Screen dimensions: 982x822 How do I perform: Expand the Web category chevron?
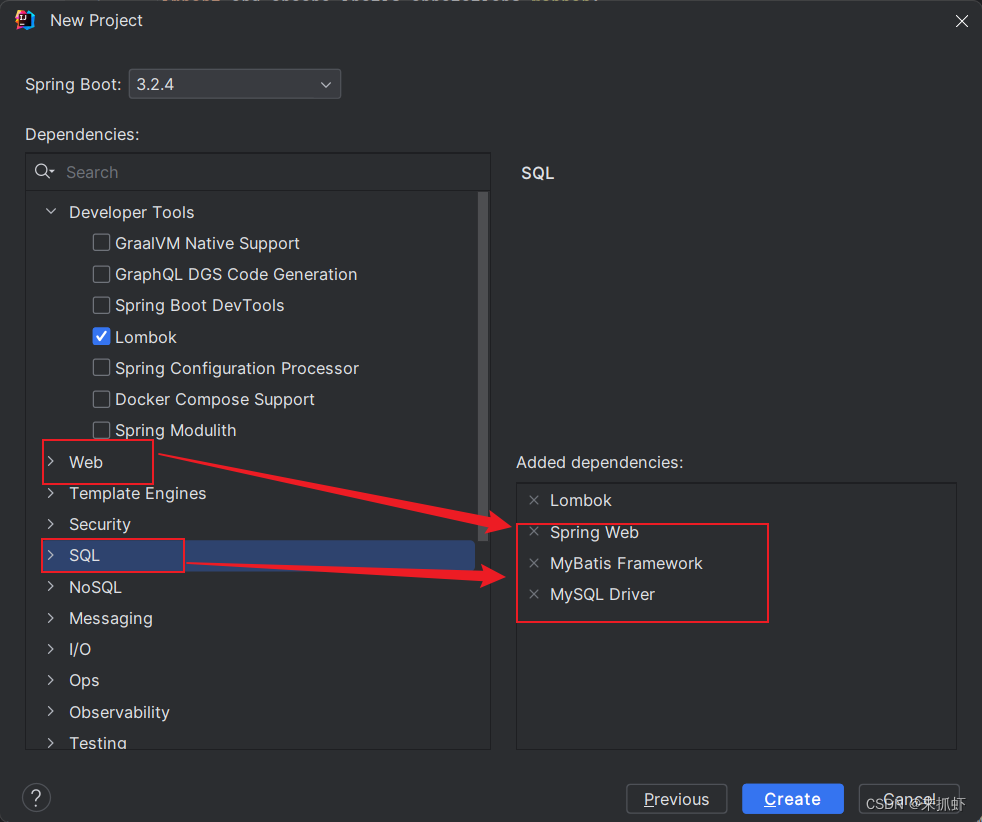(x=51, y=461)
